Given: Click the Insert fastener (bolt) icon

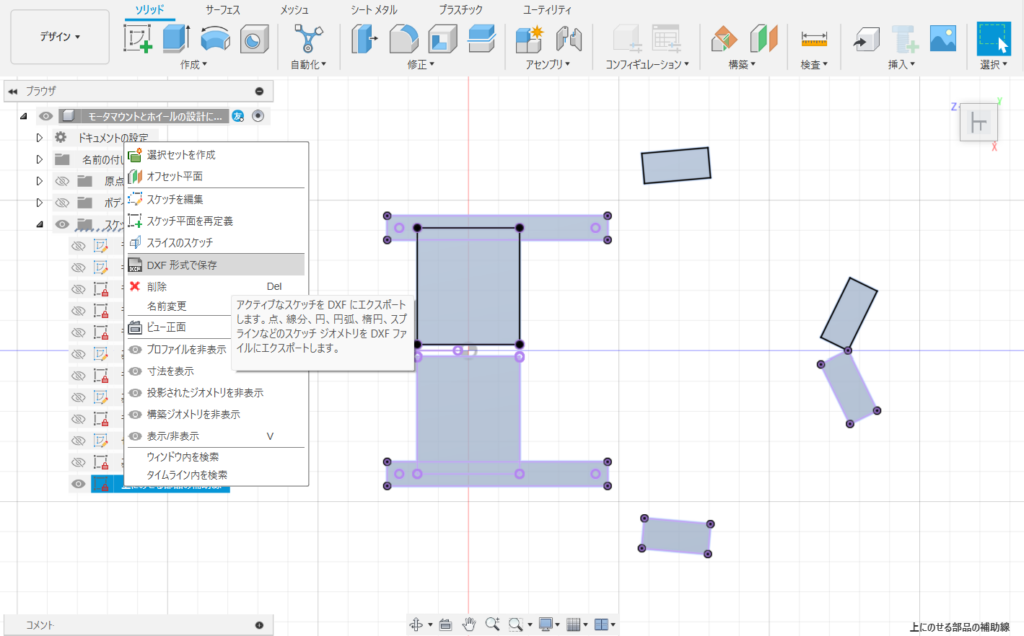Looking at the screenshot, I should tap(905, 39).
